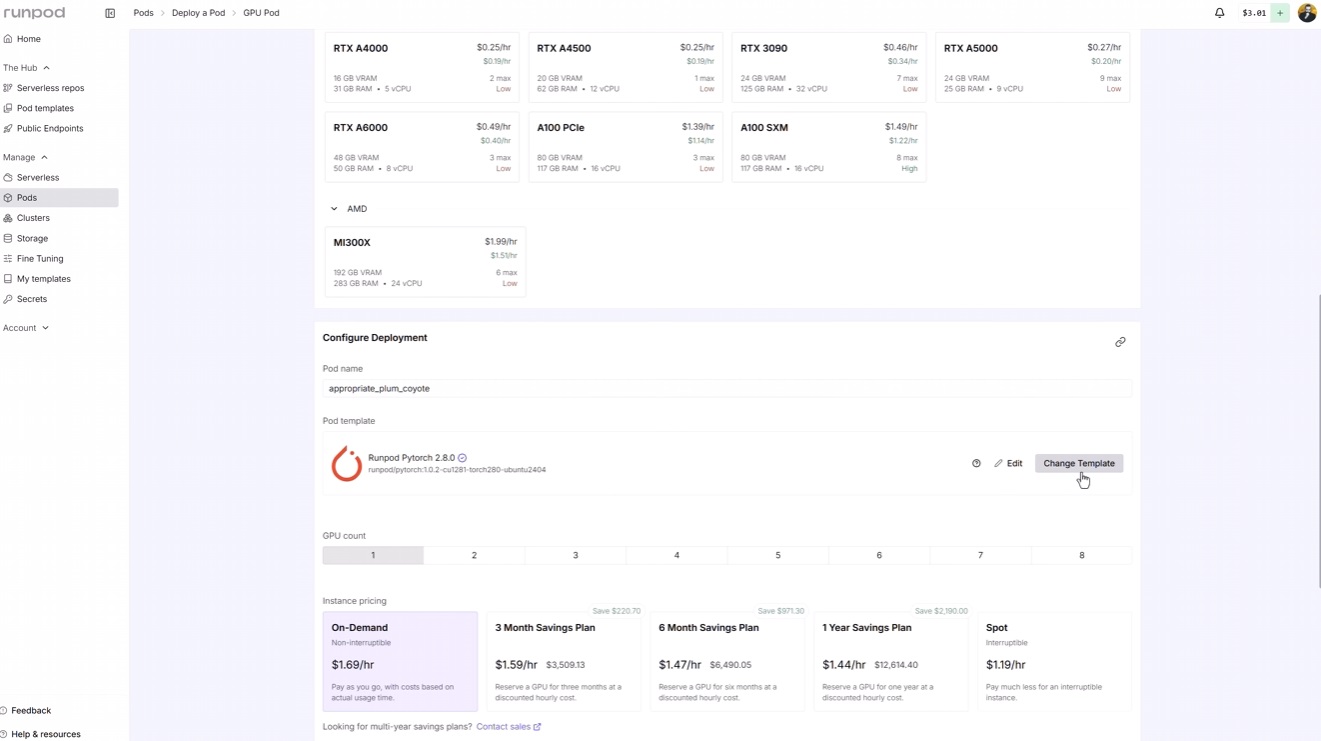Choose the 3 Month Savings Plan

click(564, 662)
